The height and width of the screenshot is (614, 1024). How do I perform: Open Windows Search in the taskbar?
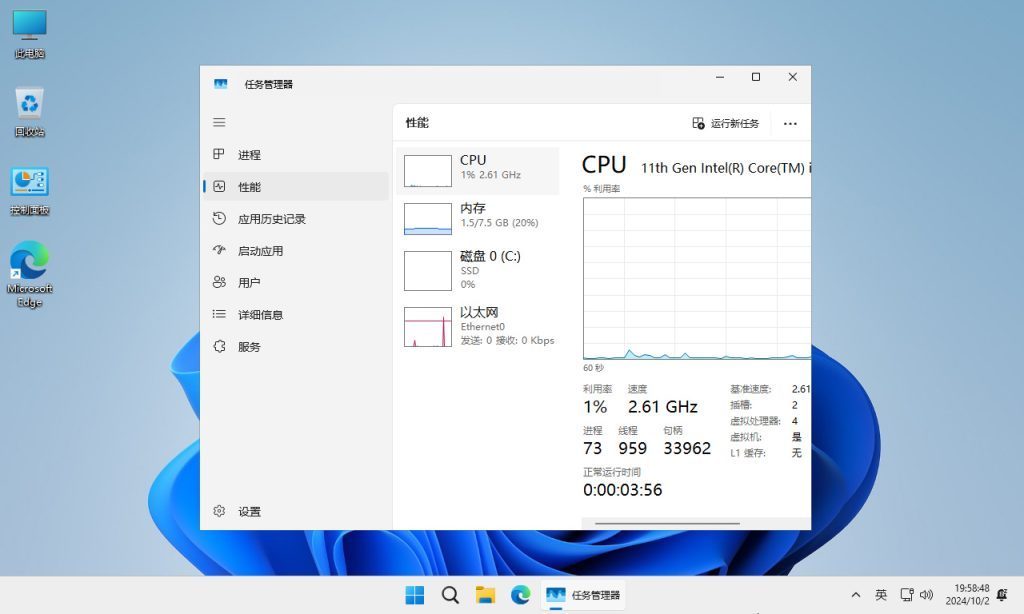coord(450,593)
